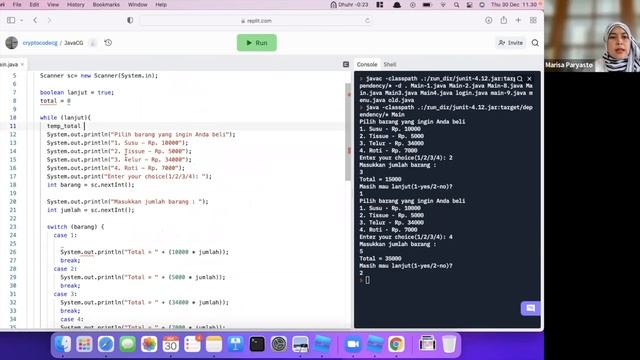
Task: Reload the page with the refresh icon
Action: (367, 20)
